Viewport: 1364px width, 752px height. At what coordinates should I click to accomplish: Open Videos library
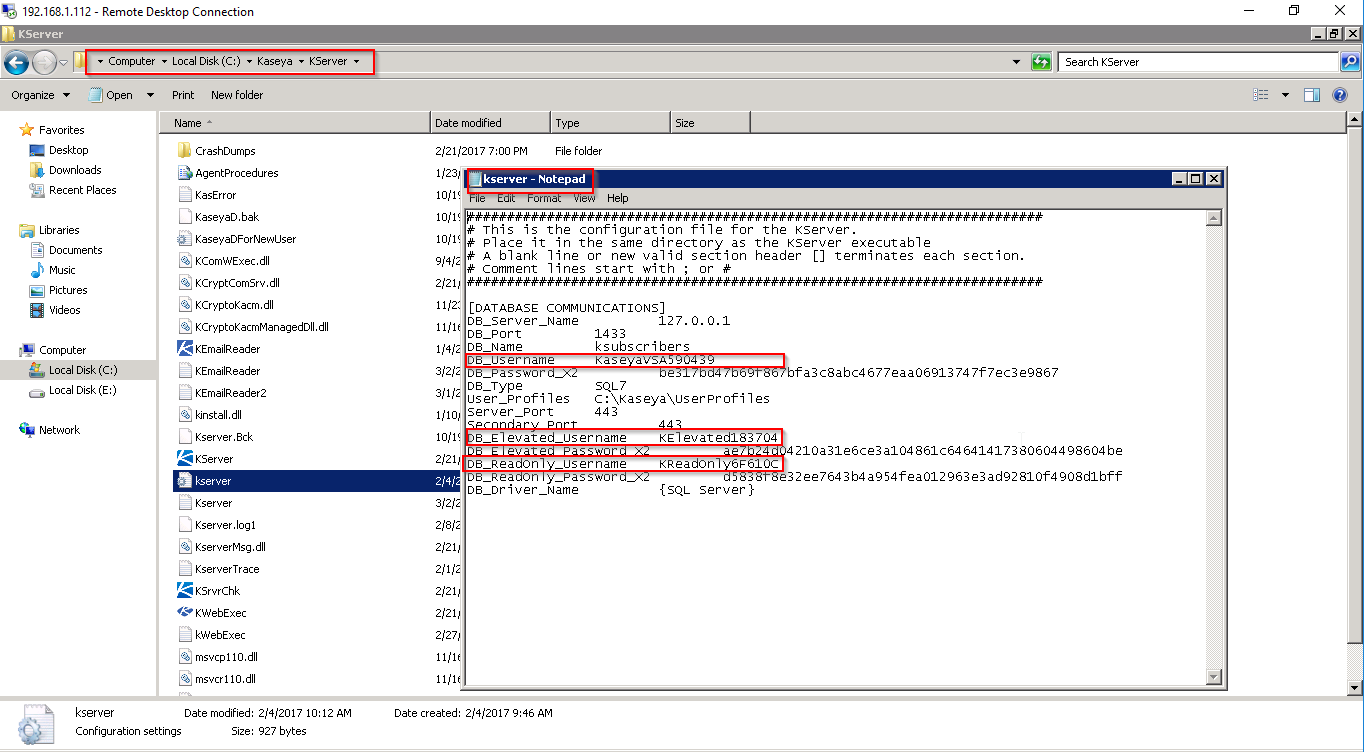[65, 310]
